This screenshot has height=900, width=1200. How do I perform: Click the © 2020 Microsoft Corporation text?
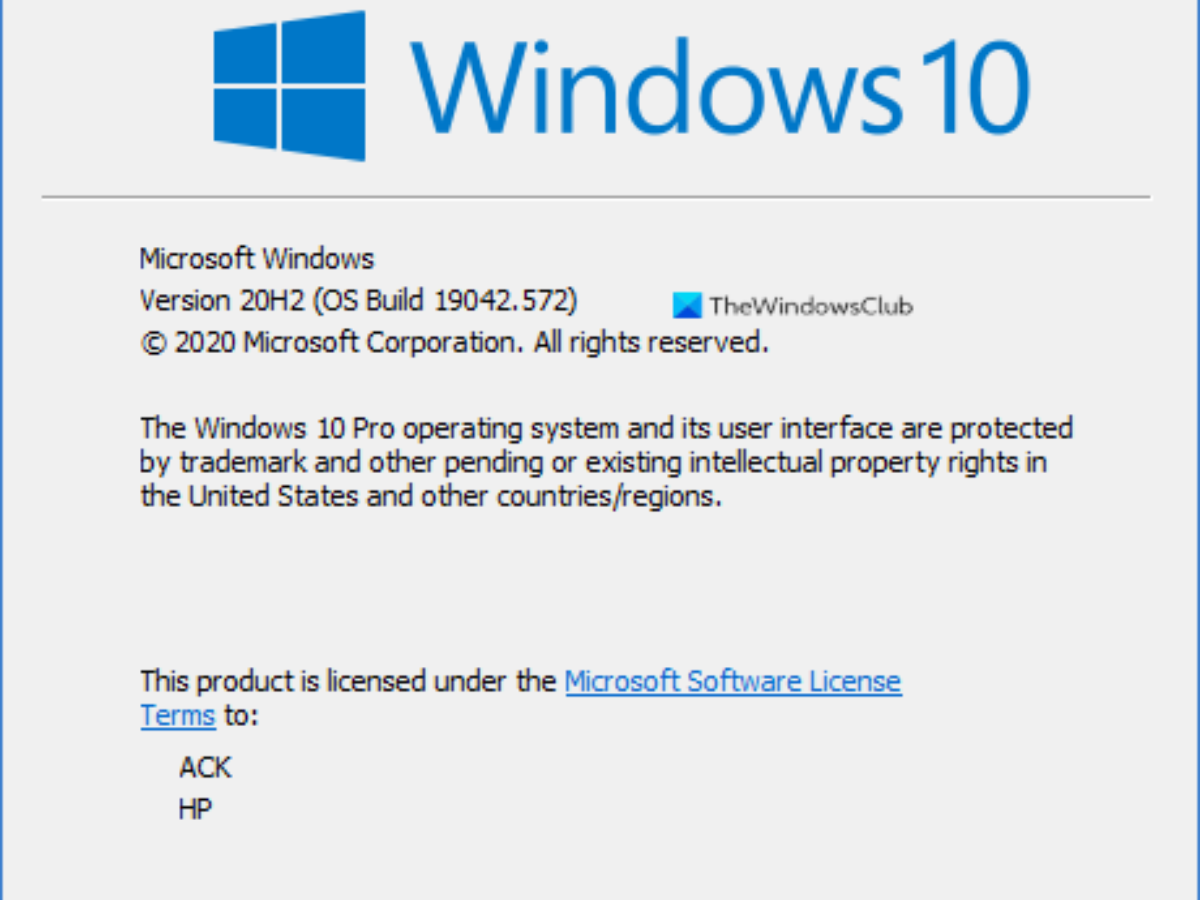click(x=332, y=342)
